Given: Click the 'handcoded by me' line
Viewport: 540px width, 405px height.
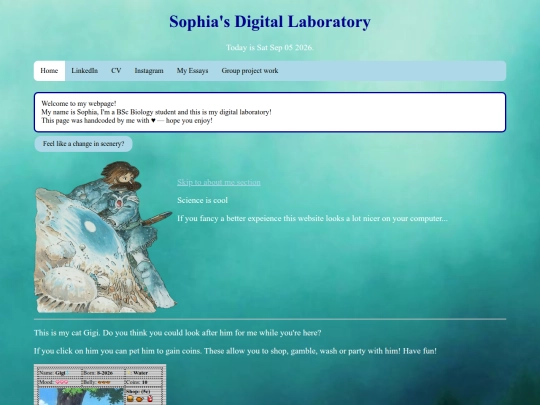Looking at the screenshot, I should [127, 121].
